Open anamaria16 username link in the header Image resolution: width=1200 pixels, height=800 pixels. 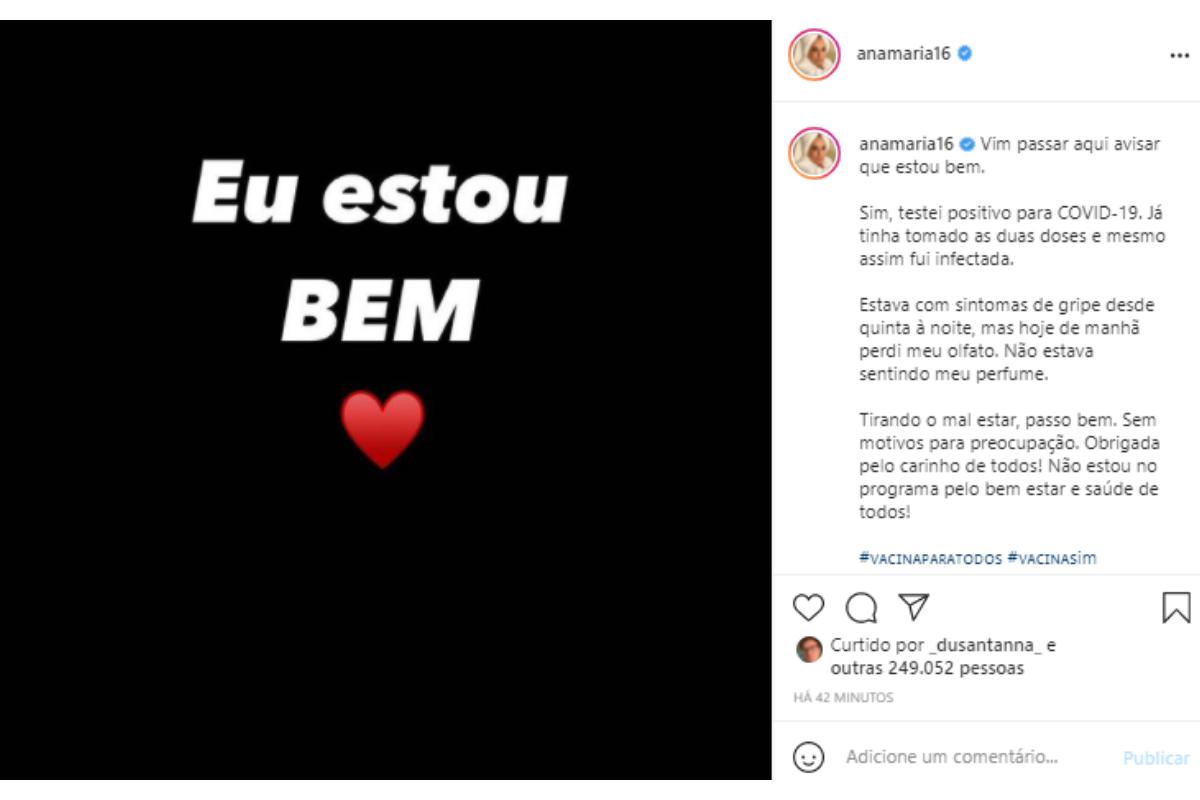pyautogui.click(x=905, y=54)
